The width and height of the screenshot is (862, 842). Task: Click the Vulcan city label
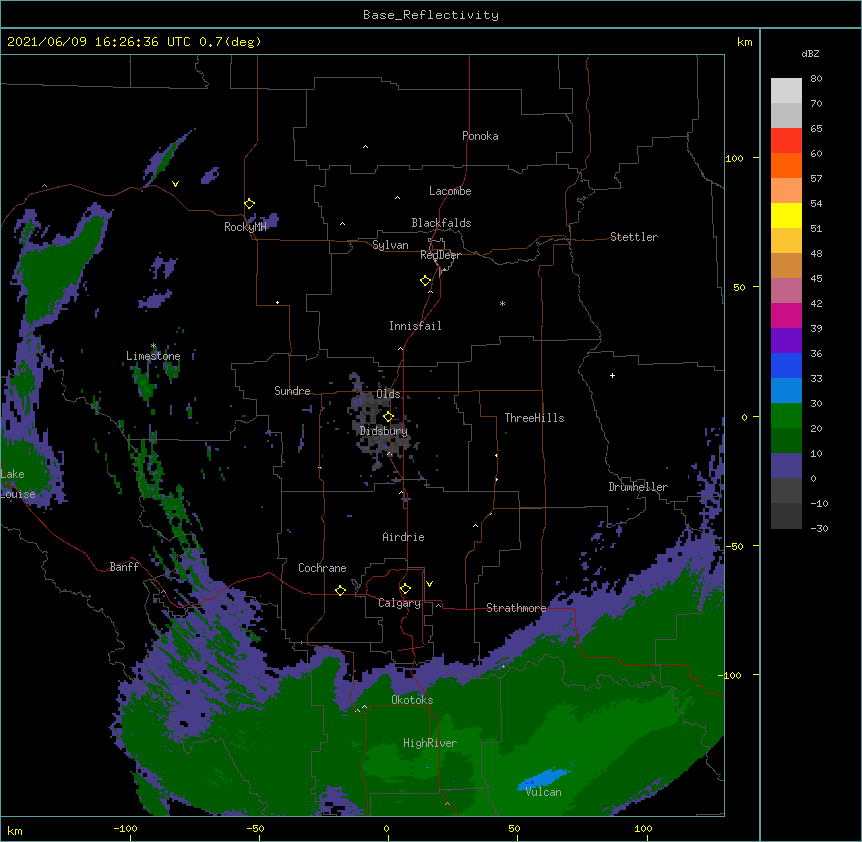[543, 792]
